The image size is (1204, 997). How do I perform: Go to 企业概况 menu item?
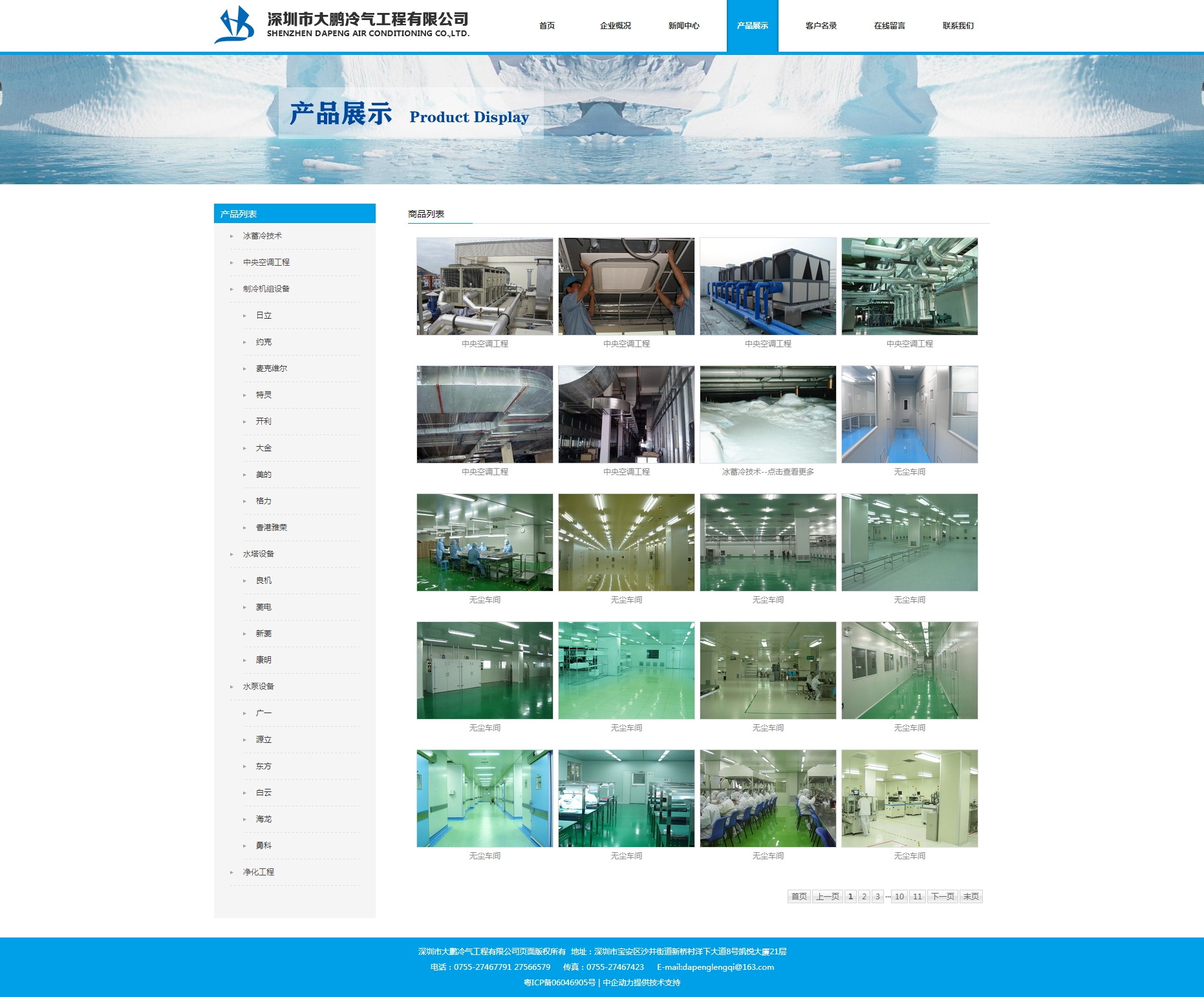point(616,26)
